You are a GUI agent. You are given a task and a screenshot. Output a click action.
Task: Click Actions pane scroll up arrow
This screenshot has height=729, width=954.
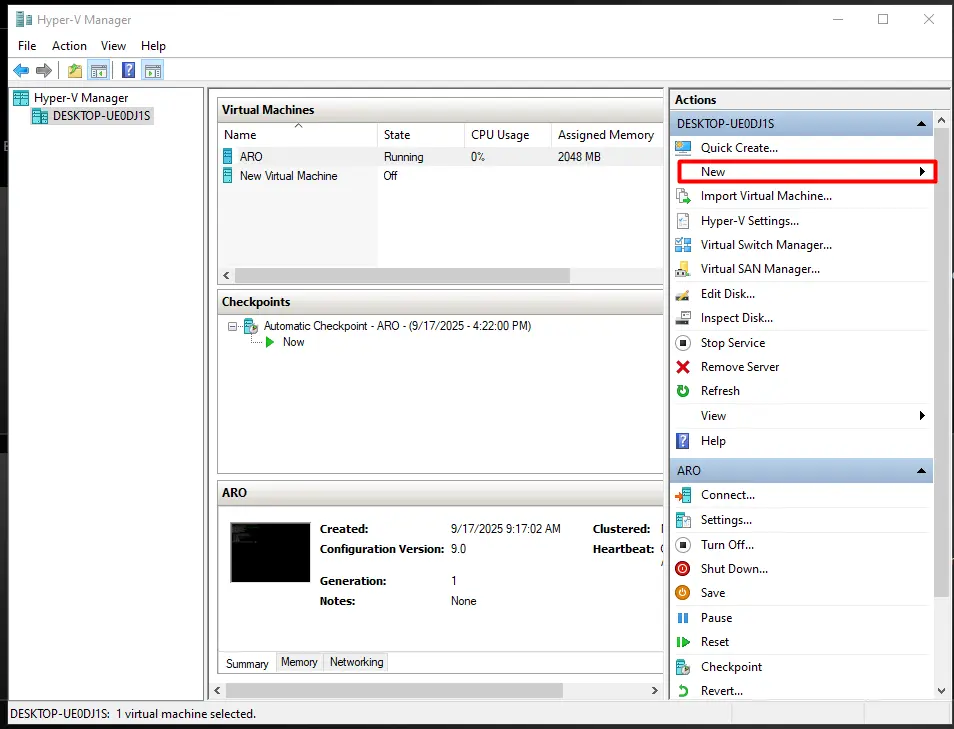(941, 120)
